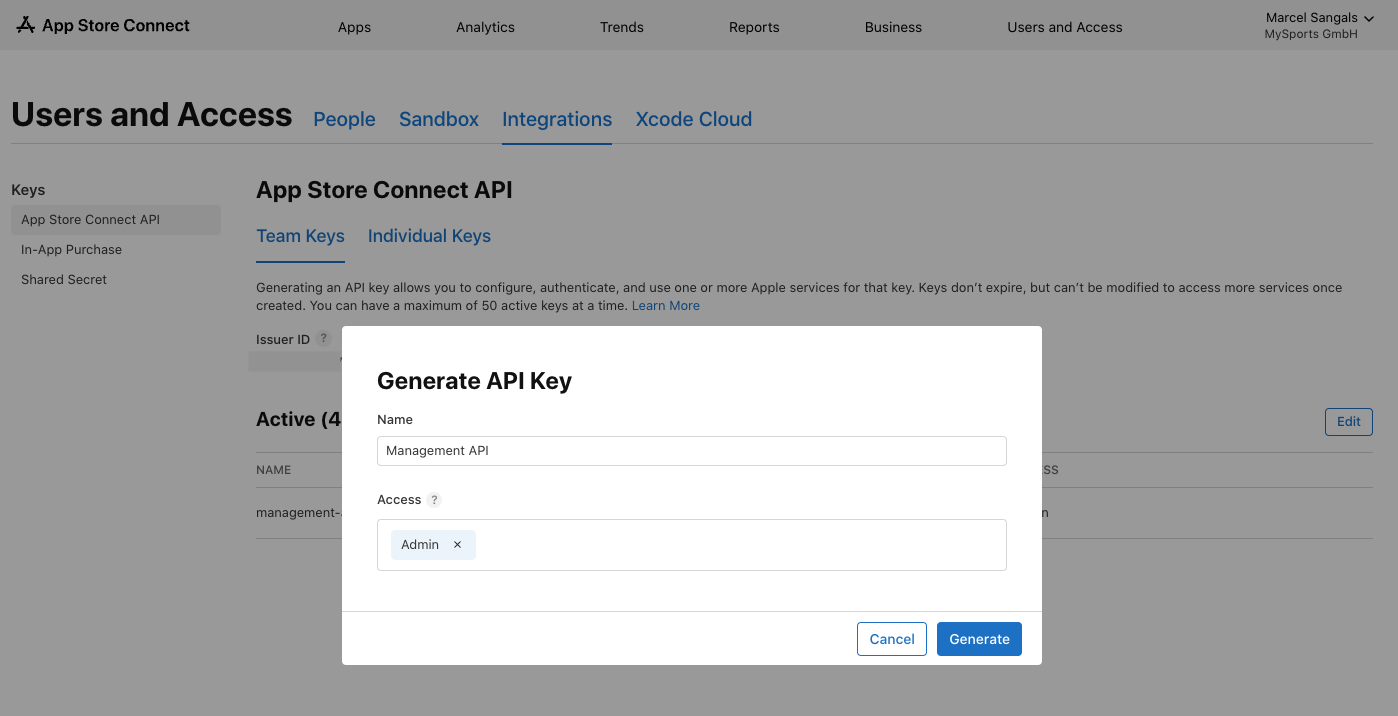The height and width of the screenshot is (716, 1398).
Task: Click the Issuer ID help icon
Action: tap(323, 338)
